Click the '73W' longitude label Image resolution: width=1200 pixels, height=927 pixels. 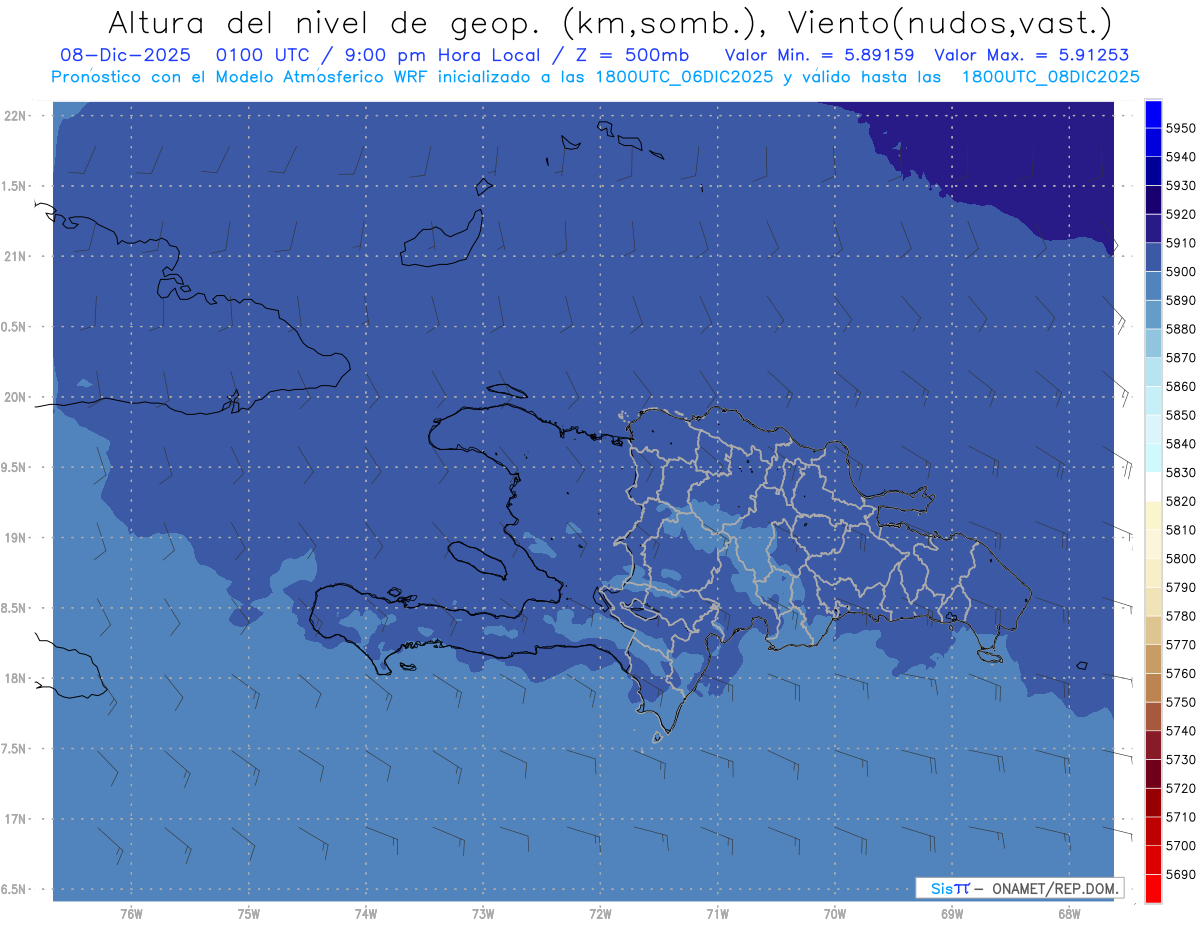(x=483, y=914)
